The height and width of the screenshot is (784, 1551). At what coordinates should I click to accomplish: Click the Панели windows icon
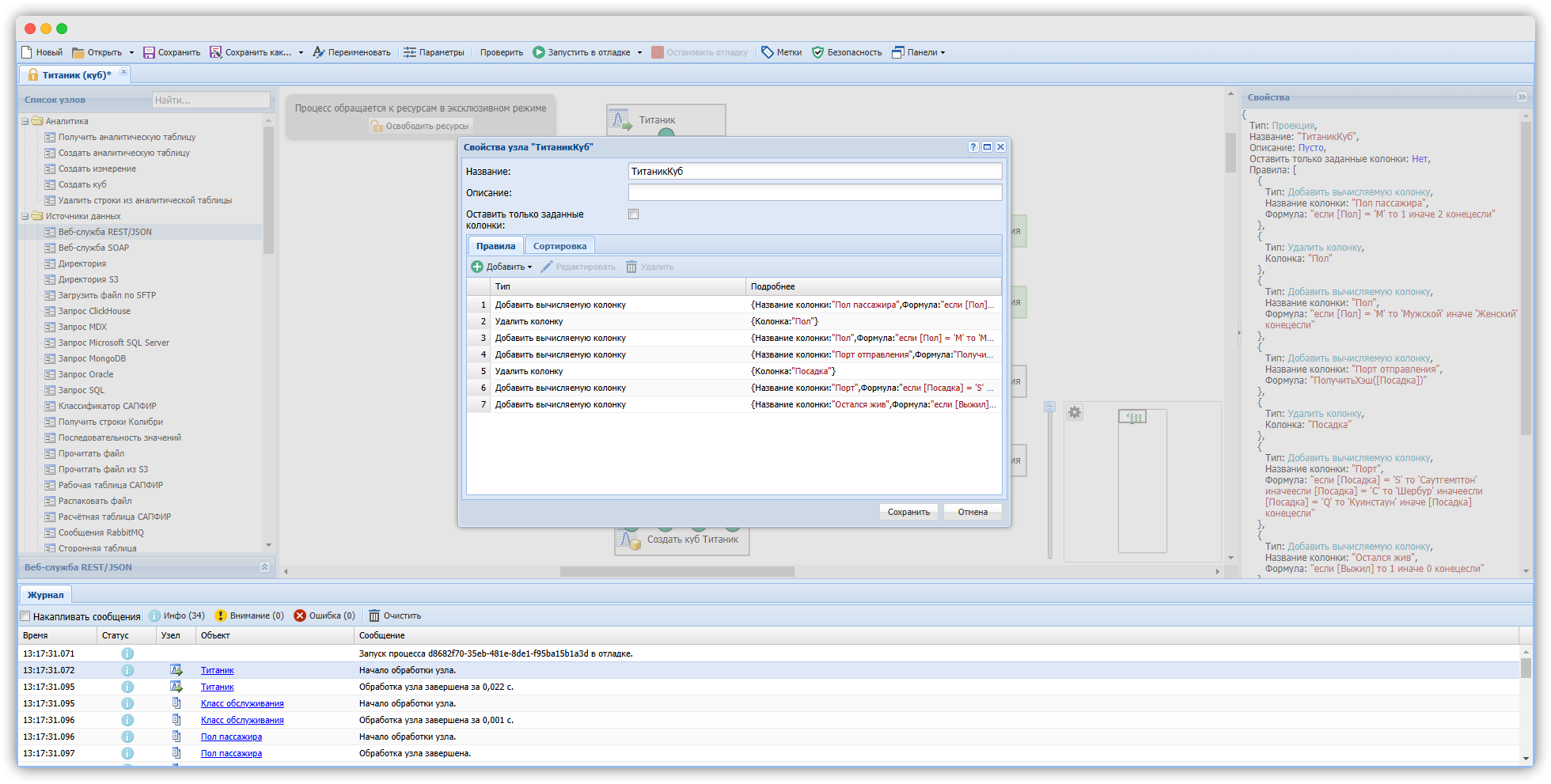898,52
